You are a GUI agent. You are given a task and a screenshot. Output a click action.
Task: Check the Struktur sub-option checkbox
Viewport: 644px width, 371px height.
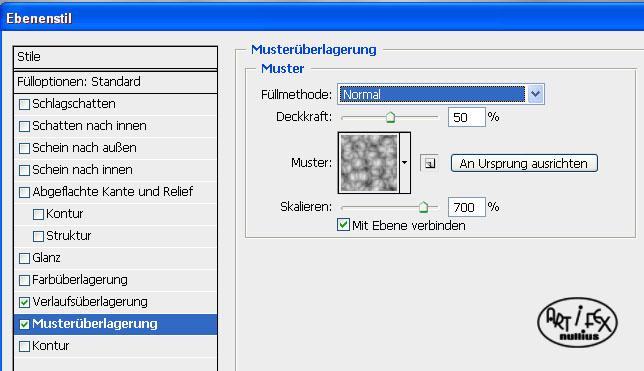(x=38, y=236)
